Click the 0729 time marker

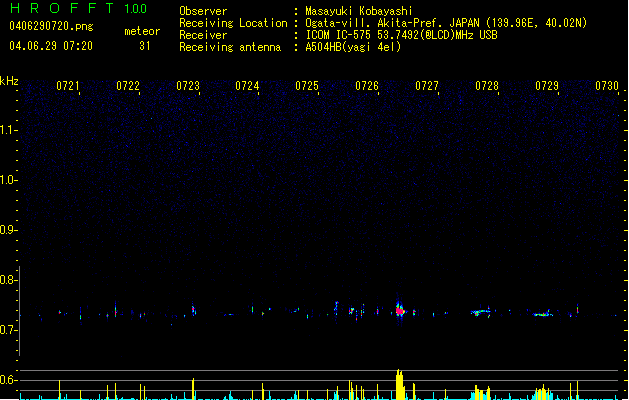coord(547,86)
